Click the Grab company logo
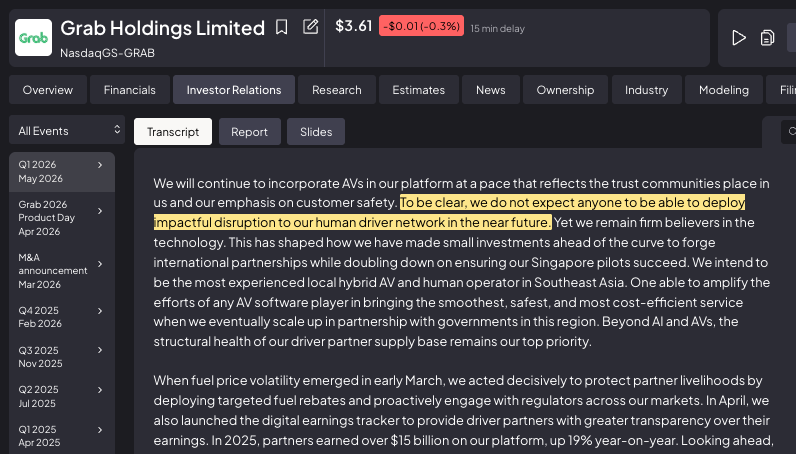The height and width of the screenshot is (454, 796). point(34,38)
